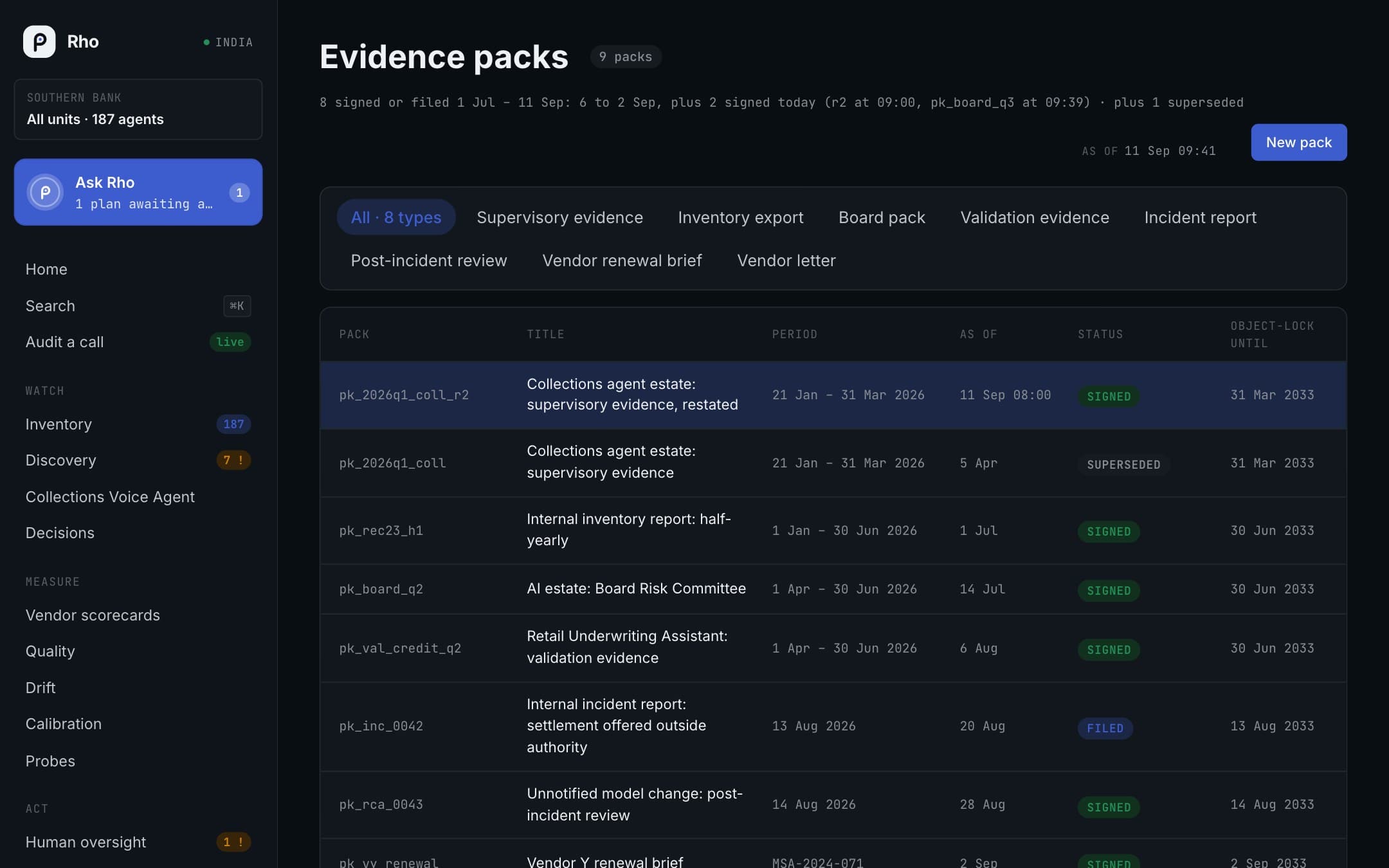Select the All · 8 types filter

click(x=396, y=217)
